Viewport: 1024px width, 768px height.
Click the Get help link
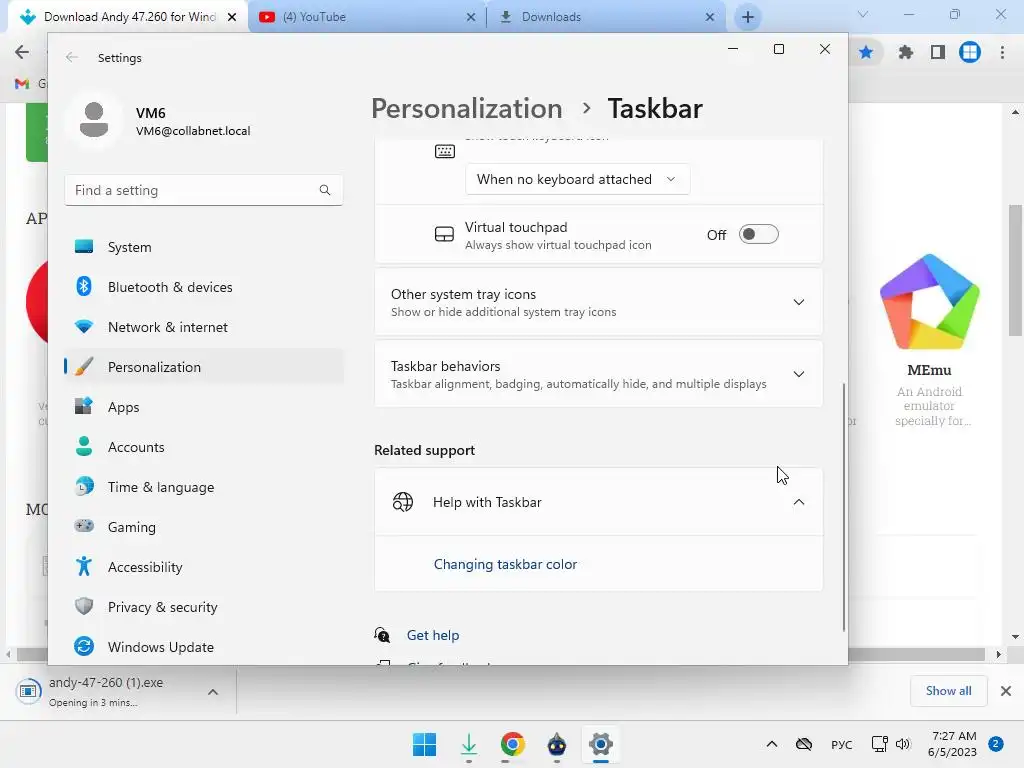click(433, 635)
